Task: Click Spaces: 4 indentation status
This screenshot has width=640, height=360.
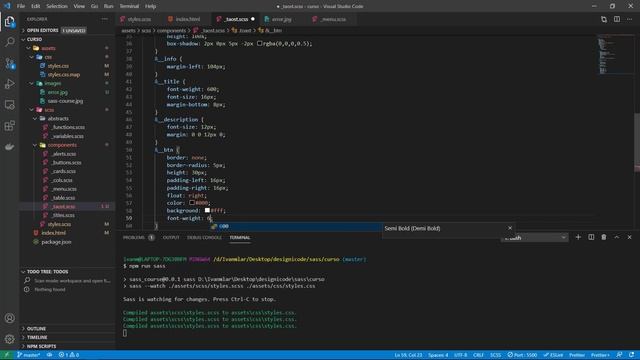Action: [438, 355]
